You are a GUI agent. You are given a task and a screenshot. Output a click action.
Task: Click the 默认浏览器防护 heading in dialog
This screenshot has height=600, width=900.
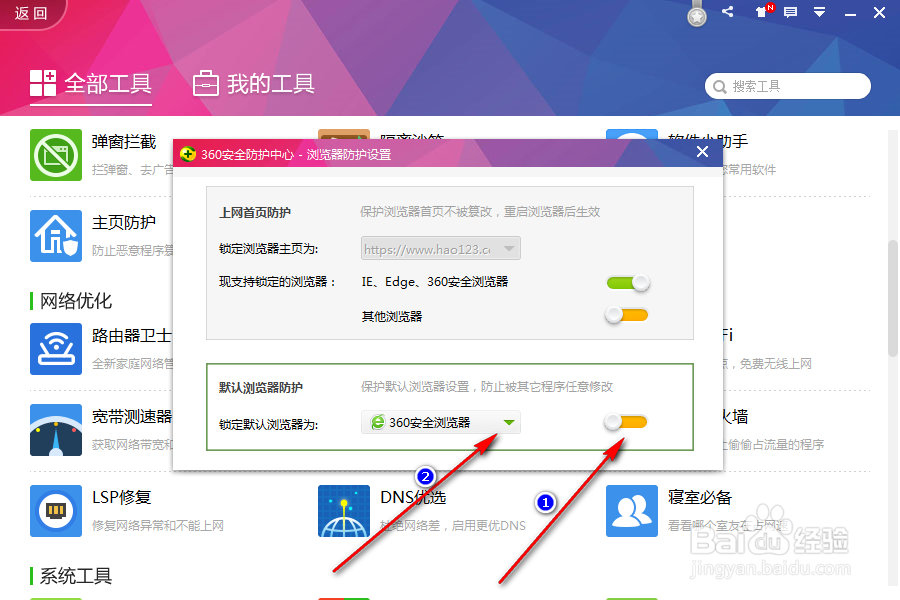click(x=261, y=388)
